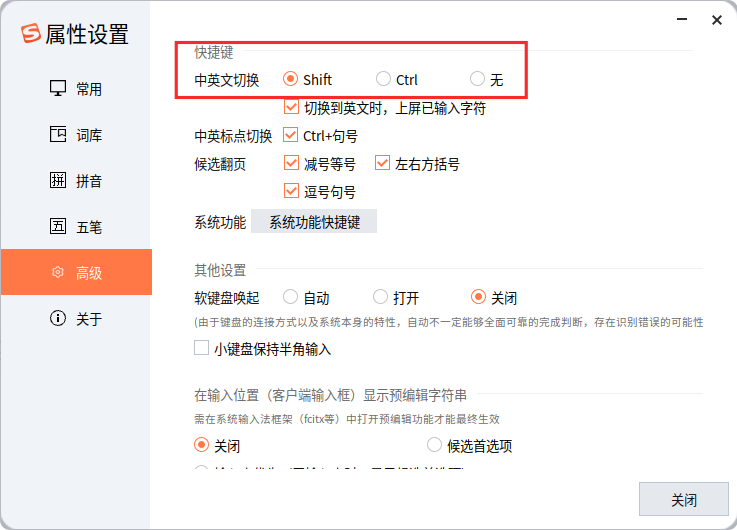Select the 候选首选项 radio option

[434, 445]
